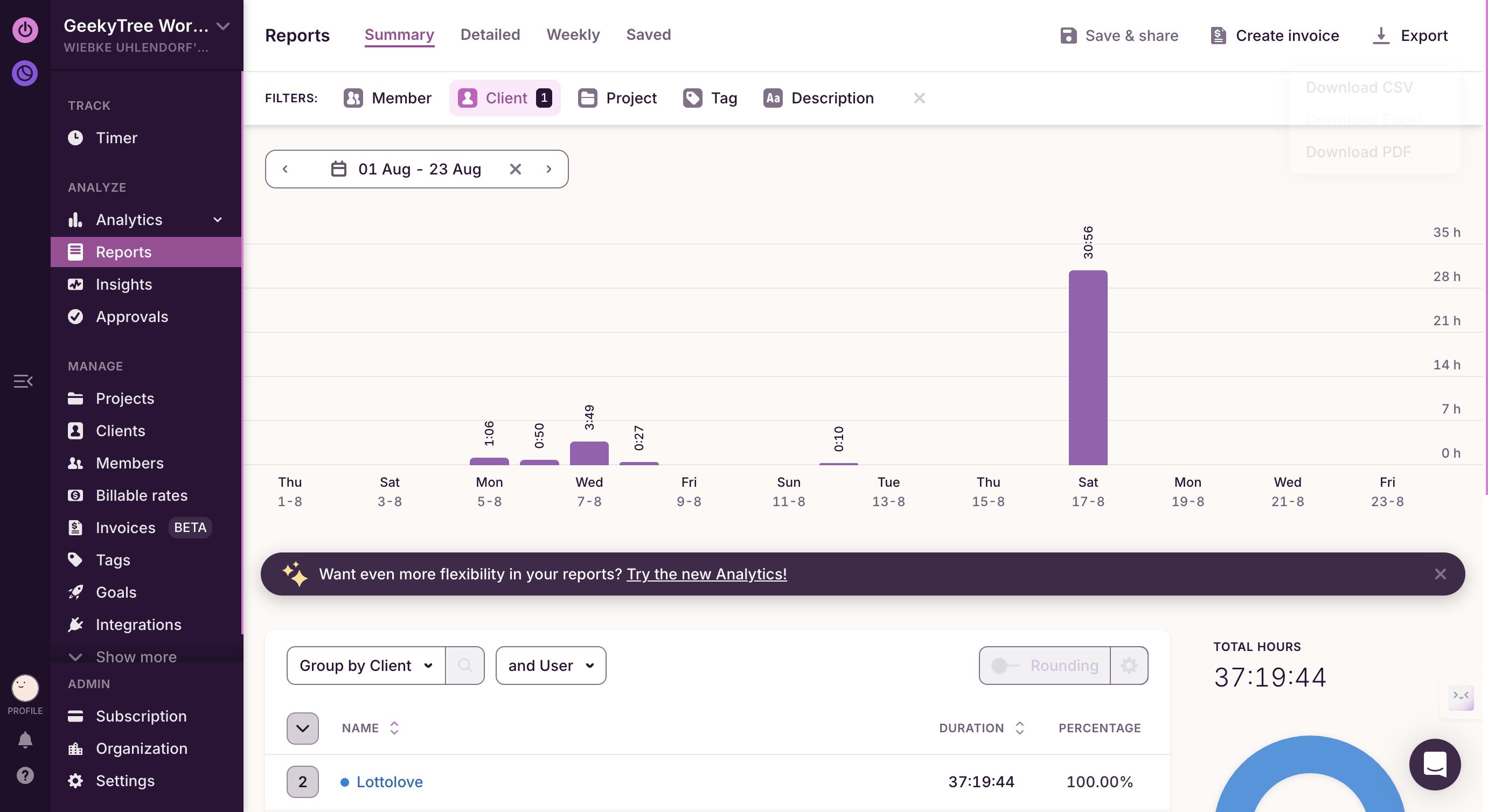This screenshot has height=812, width=1488.
Task: Click the collapse panel widget icon
Action: (1461, 697)
